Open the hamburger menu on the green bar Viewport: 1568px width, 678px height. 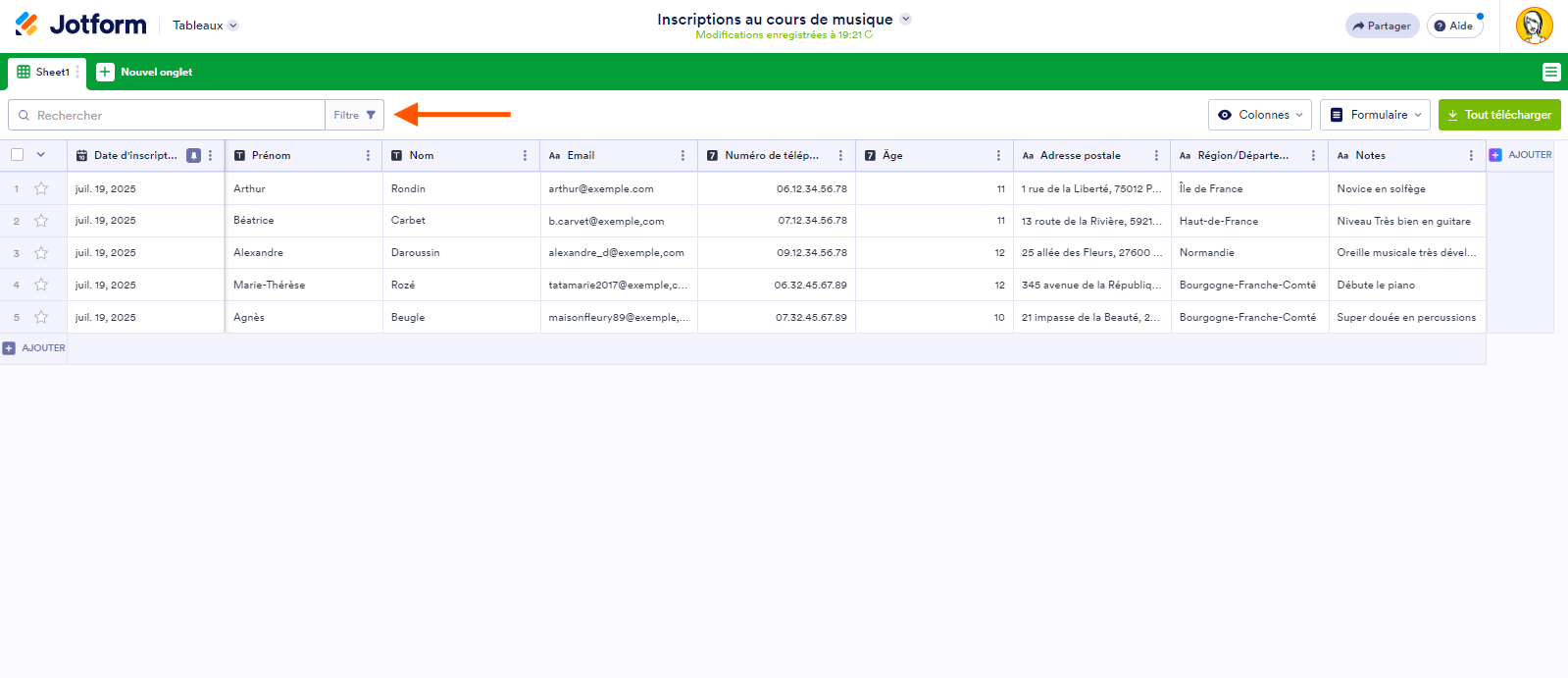click(1550, 72)
